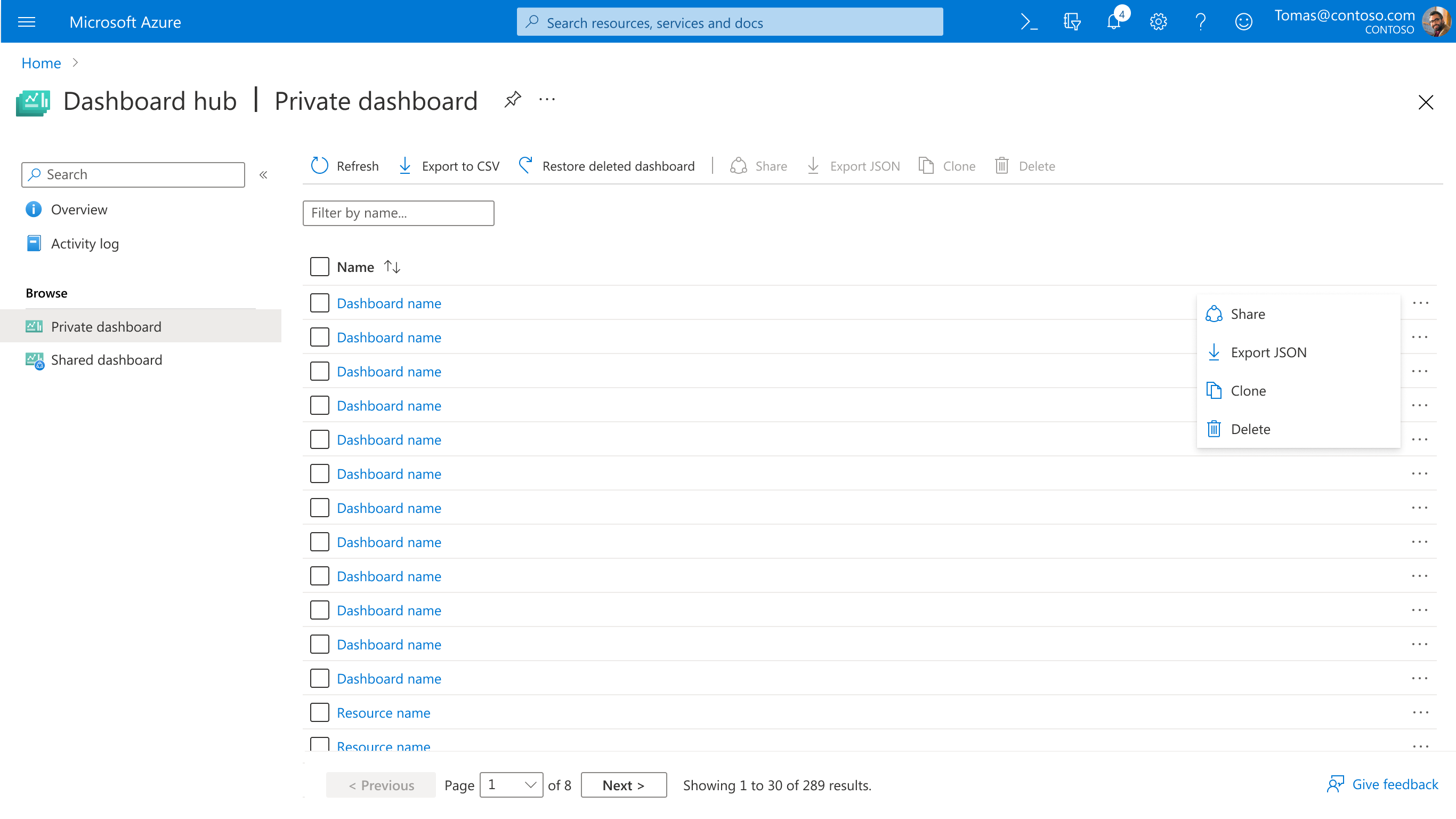
Task: Open the hamburger portal menu
Action: tap(27, 21)
